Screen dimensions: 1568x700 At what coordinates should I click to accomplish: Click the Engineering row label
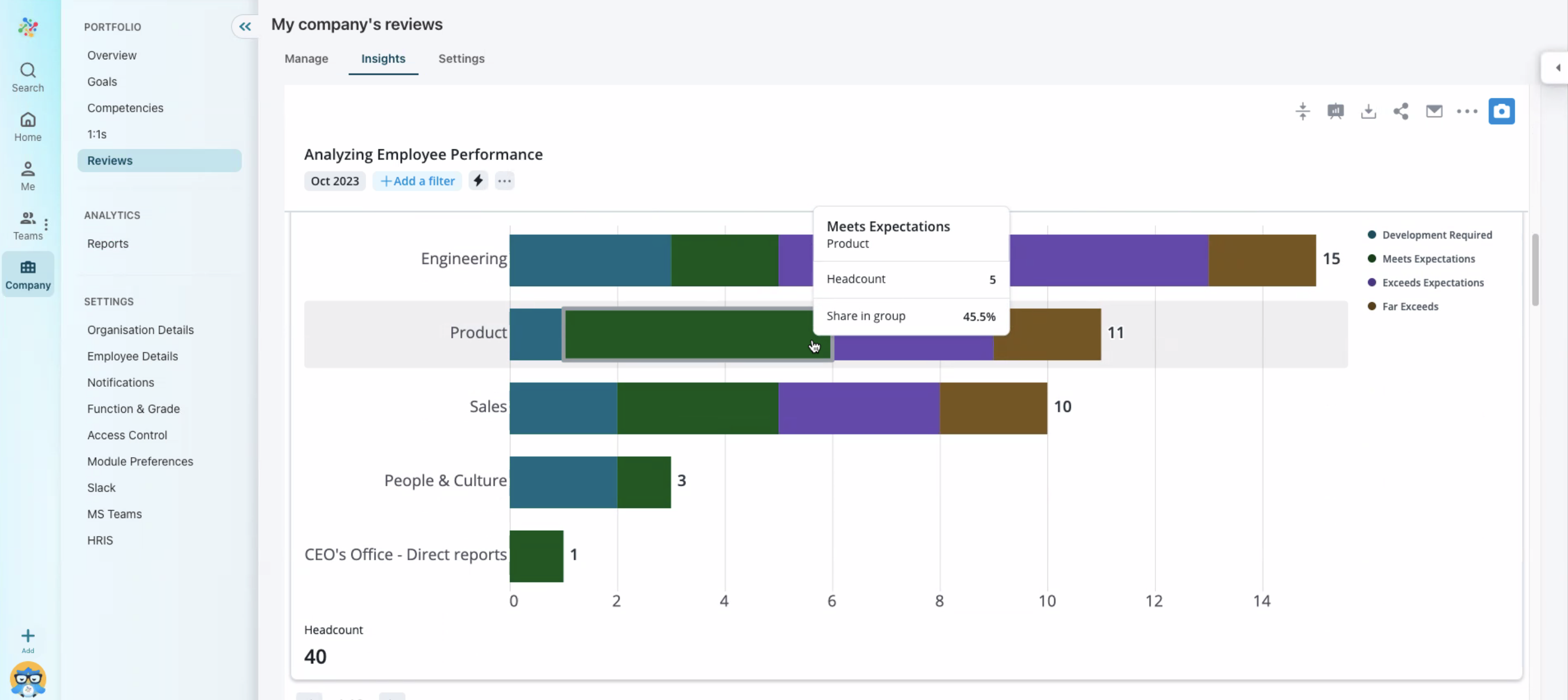[464, 259]
